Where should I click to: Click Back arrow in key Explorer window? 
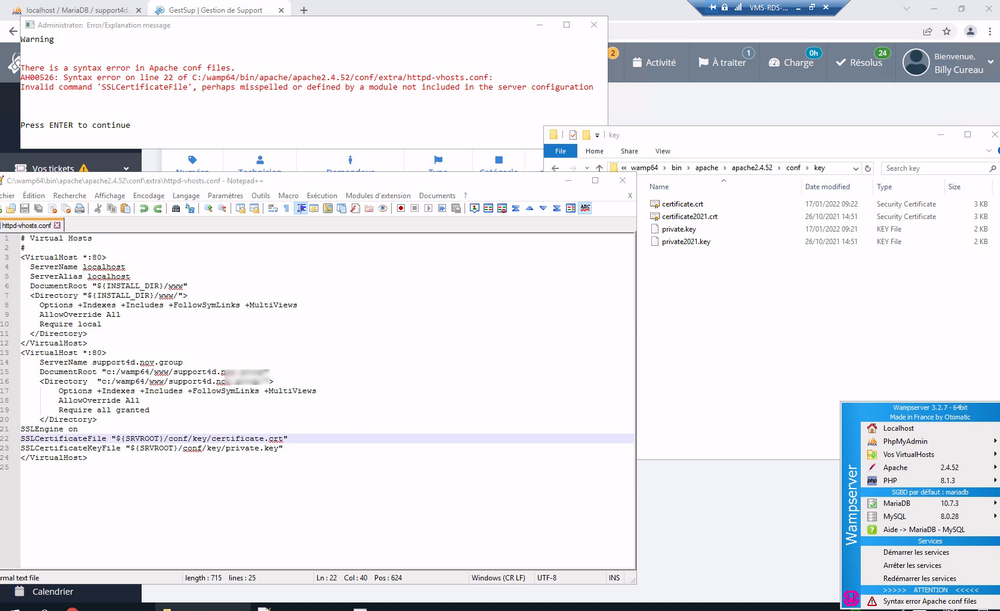pyautogui.click(x=555, y=168)
